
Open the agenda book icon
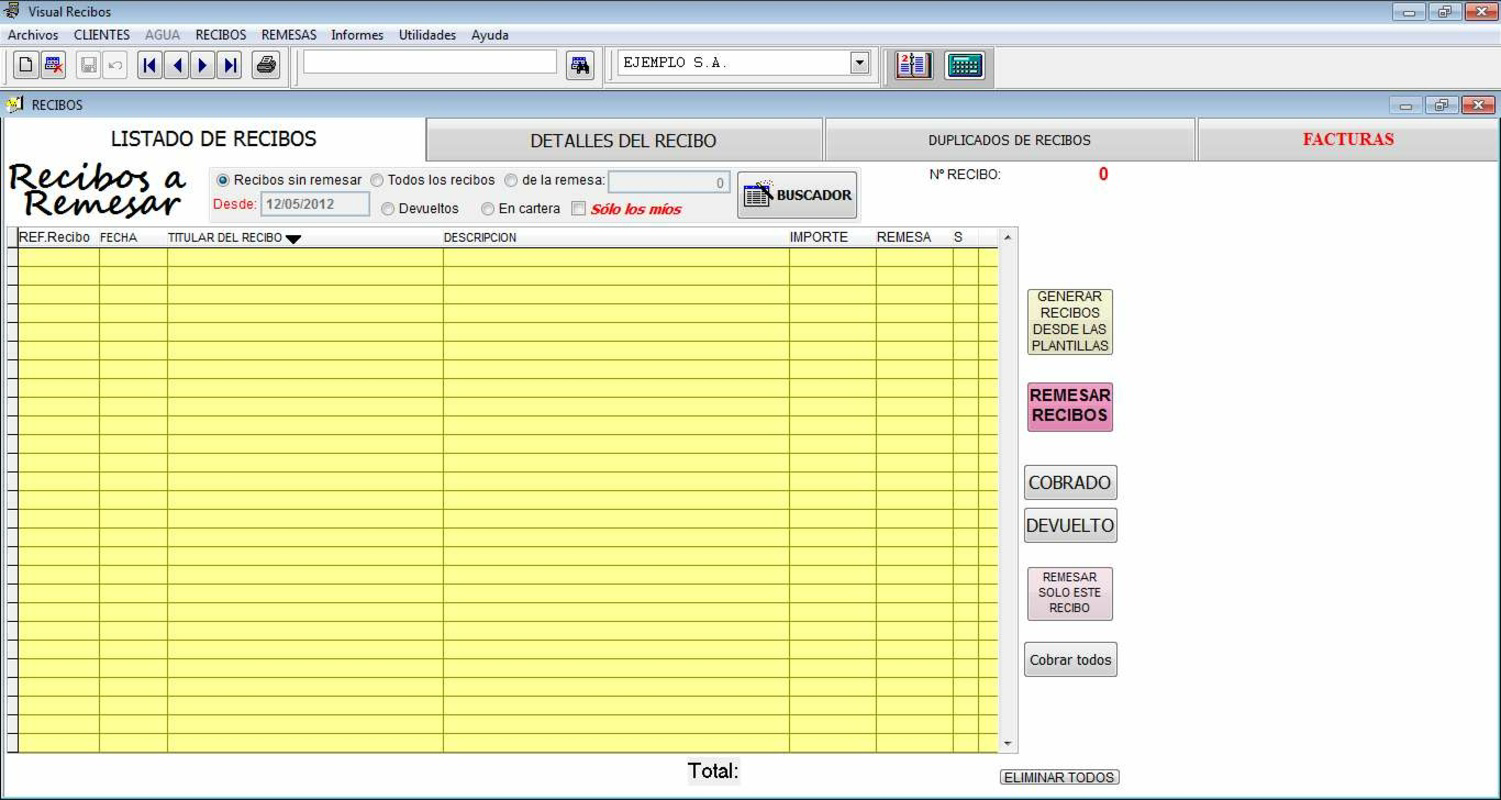(x=914, y=65)
